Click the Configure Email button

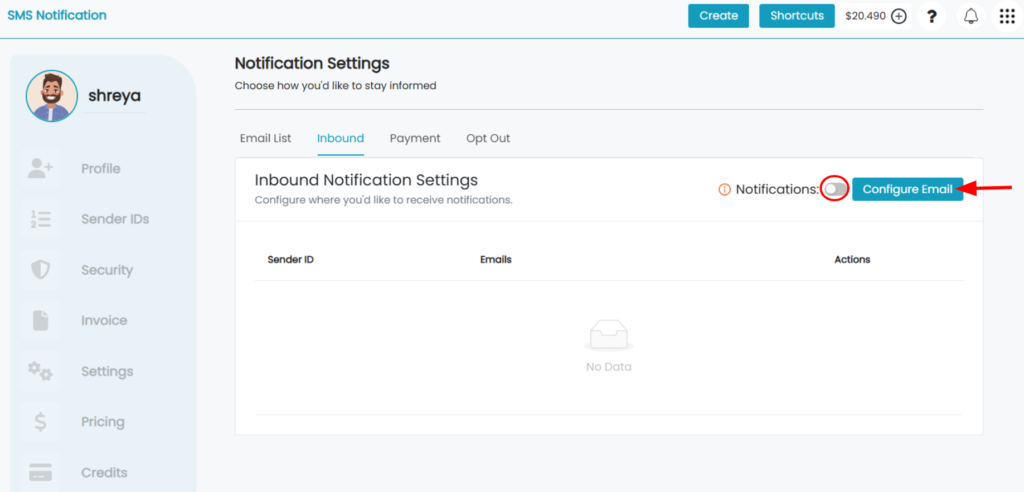(x=908, y=189)
